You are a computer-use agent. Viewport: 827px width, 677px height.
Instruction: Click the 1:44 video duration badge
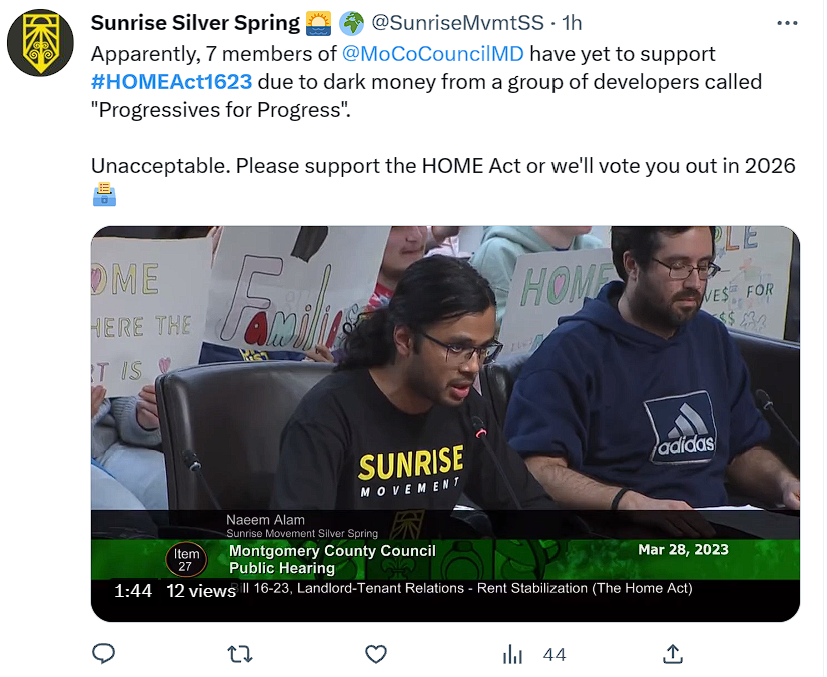coord(133,591)
